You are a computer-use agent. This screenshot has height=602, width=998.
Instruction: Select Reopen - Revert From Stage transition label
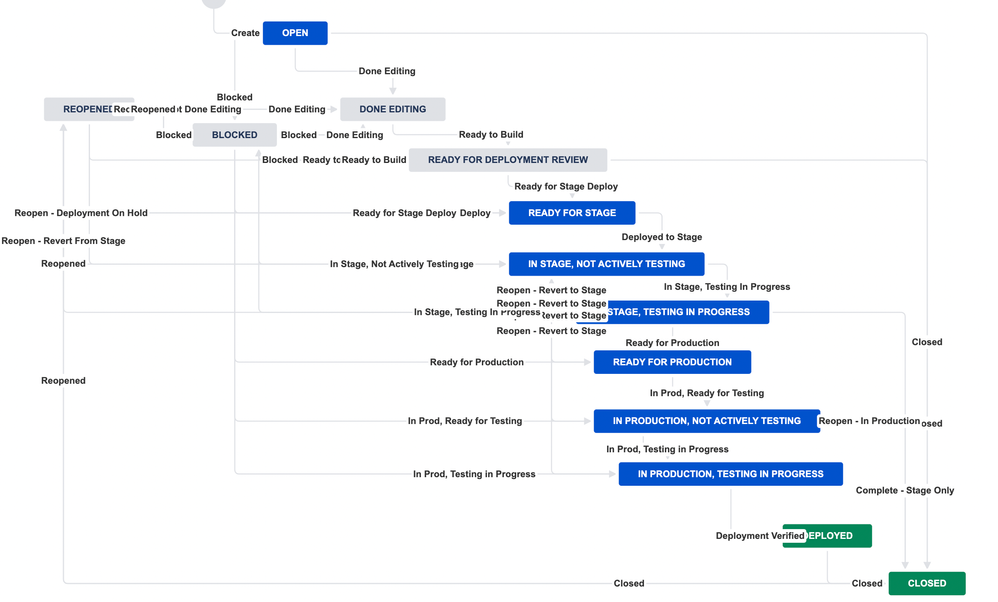pyautogui.click(x=63, y=241)
